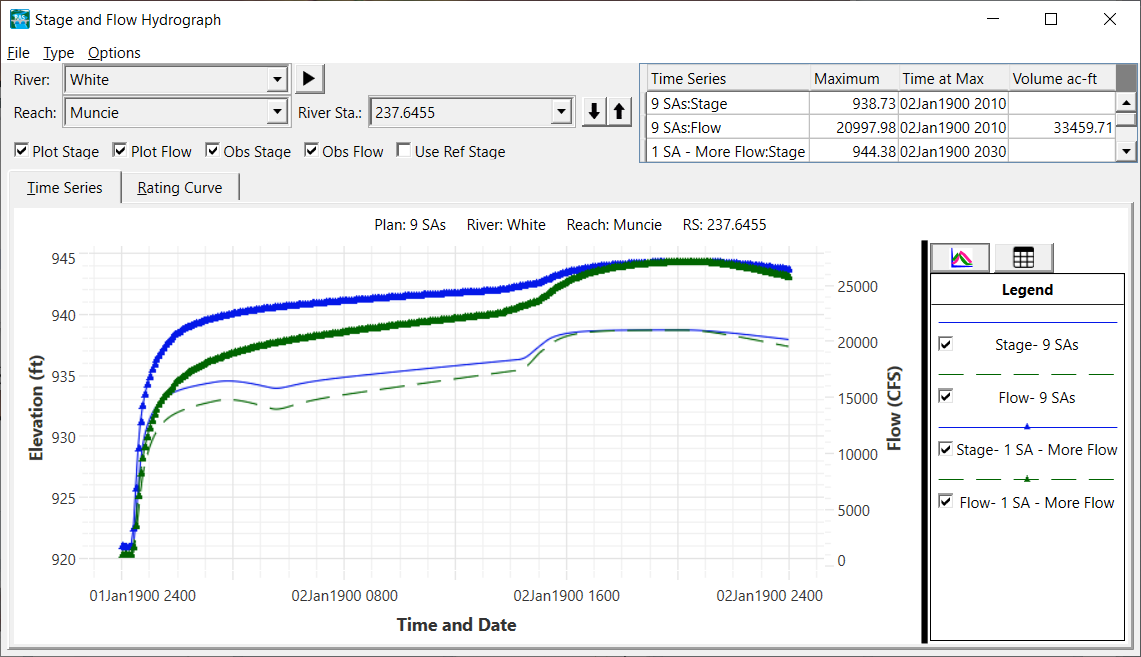1141x657 pixels.
Task: Uncheck the Plot Stage checkbox
Action: (x=22, y=151)
